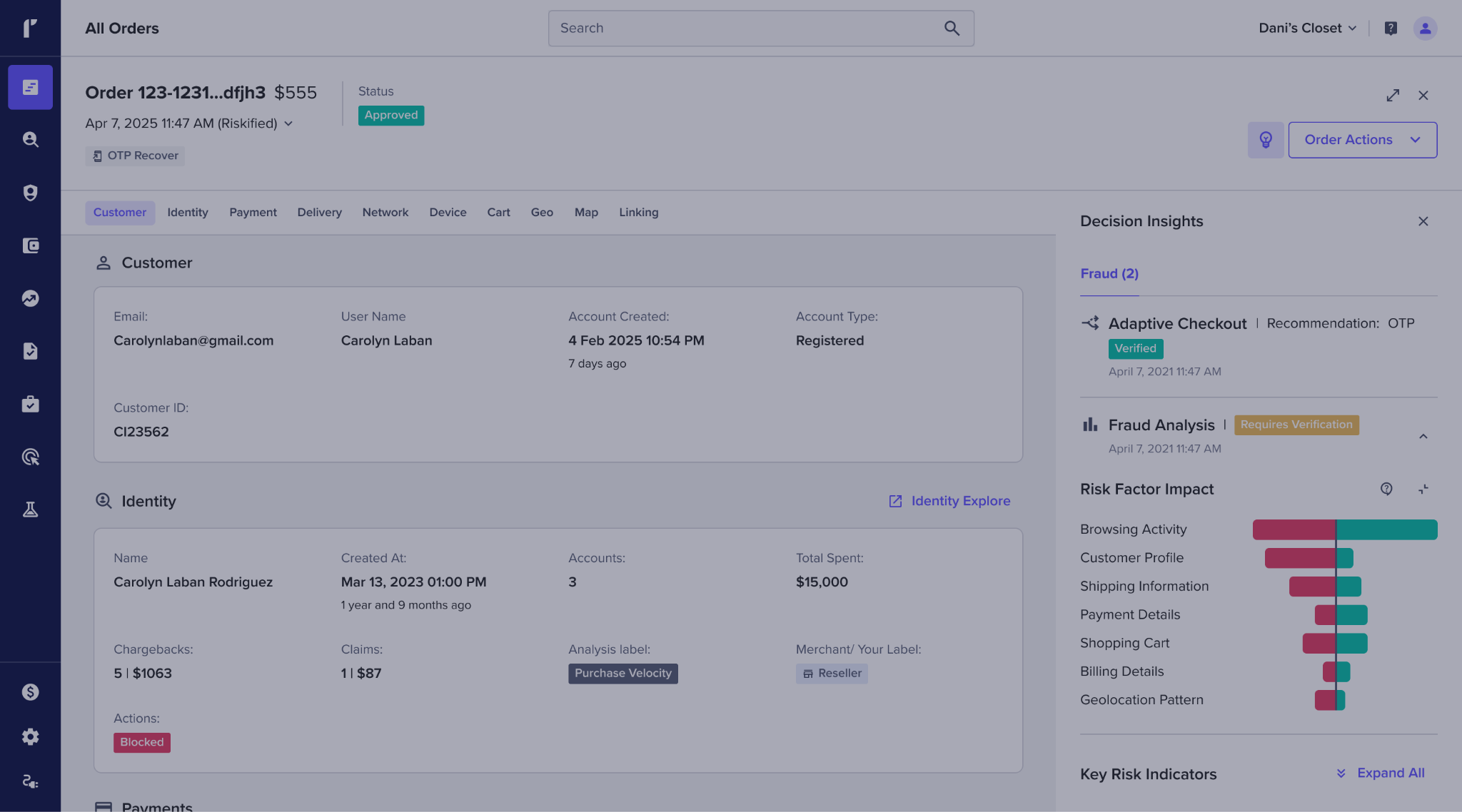
Task: Focus the Search input field
Action: (761, 29)
